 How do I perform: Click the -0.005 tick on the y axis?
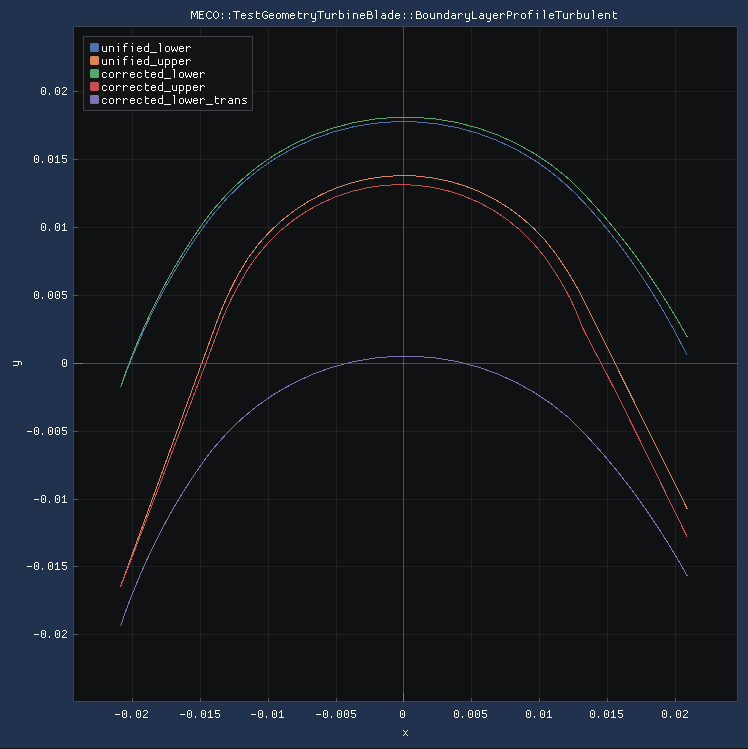(47, 431)
